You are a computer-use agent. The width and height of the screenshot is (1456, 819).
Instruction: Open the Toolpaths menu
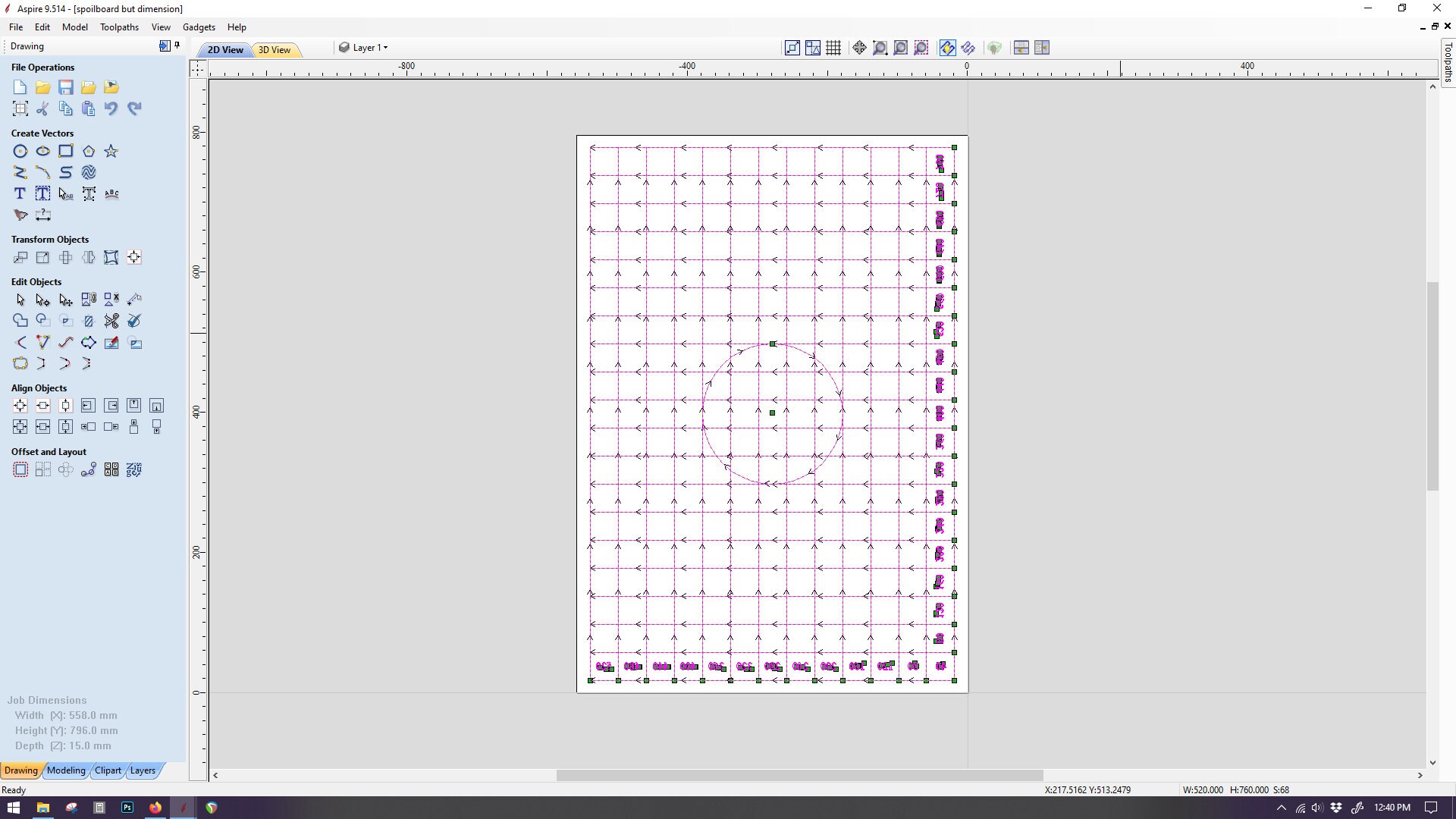[119, 27]
